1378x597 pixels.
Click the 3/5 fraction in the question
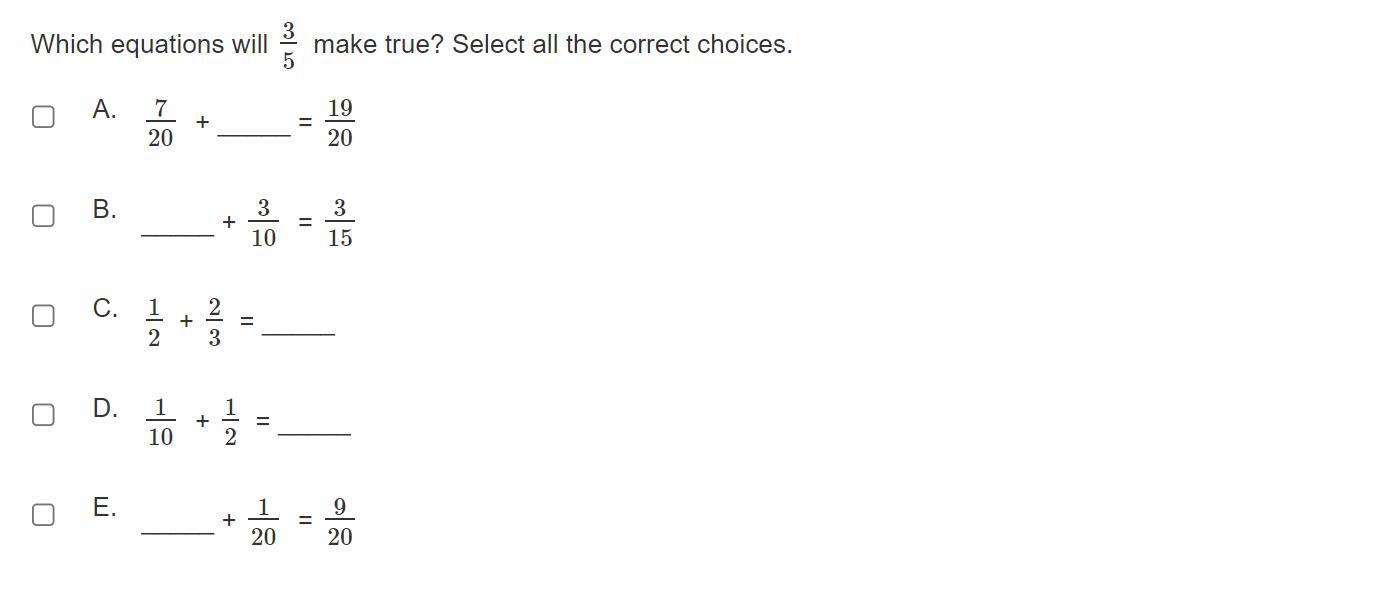[x=289, y=46]
